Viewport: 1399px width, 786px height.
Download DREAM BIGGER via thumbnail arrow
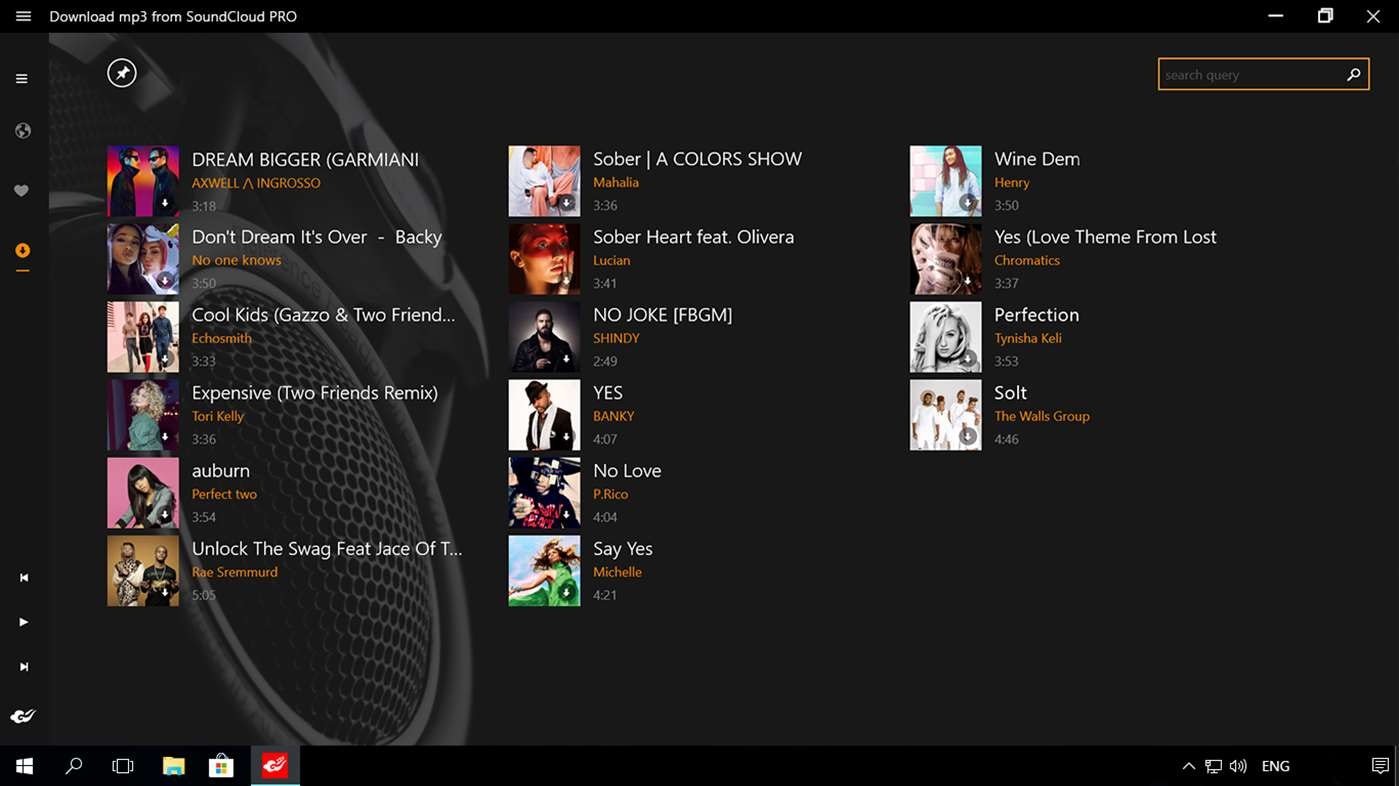tap(165, 203)
